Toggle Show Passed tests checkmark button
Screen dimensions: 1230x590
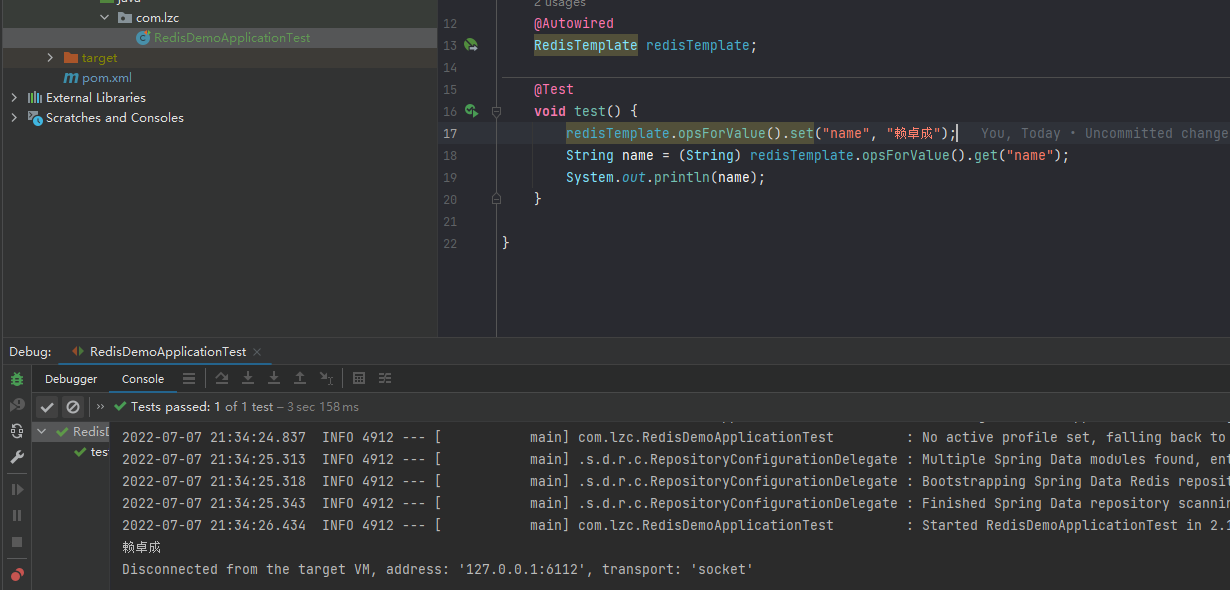pyautogui.click(x=47, y=407)
